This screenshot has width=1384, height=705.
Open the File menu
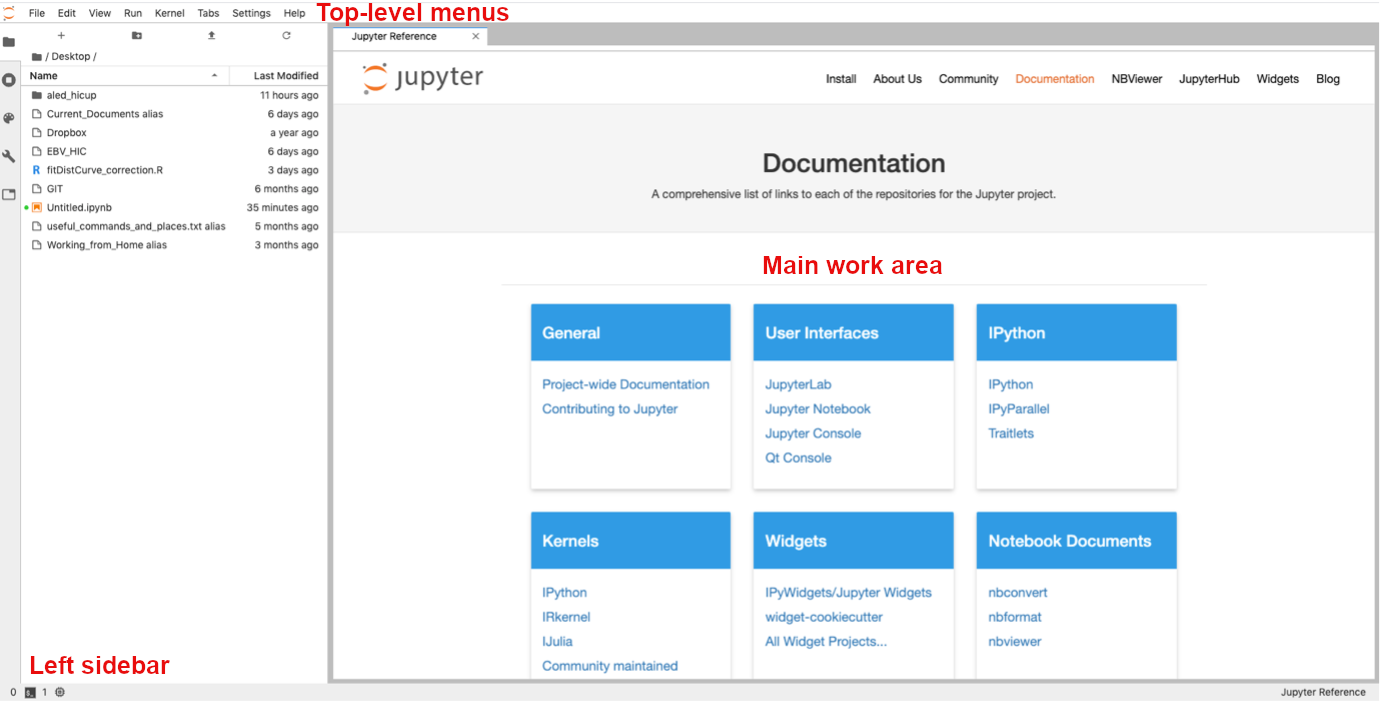37,14
